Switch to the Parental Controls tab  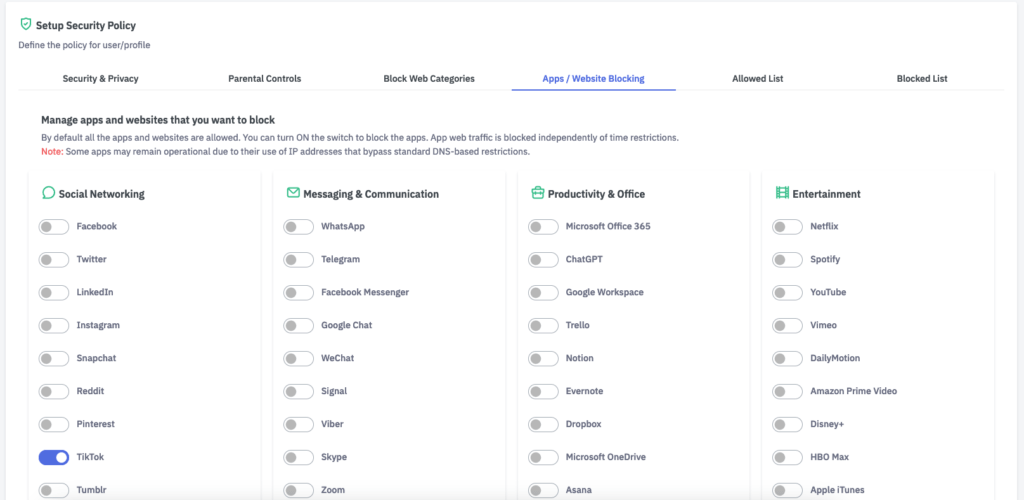click(264, 78)
